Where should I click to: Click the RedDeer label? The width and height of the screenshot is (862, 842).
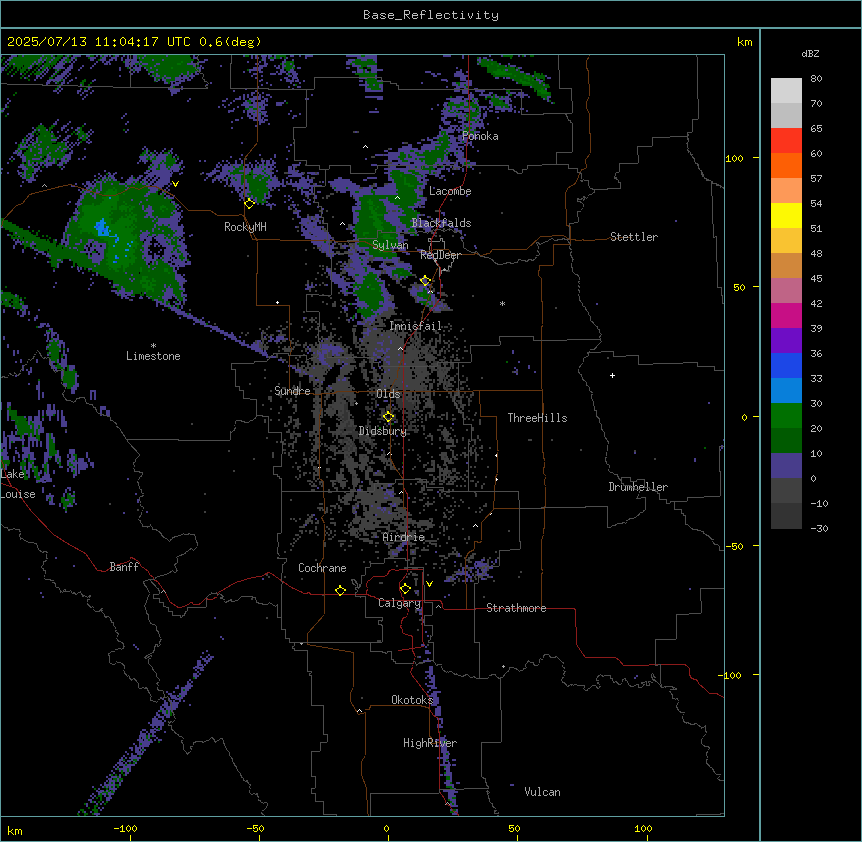pos(440,255)
